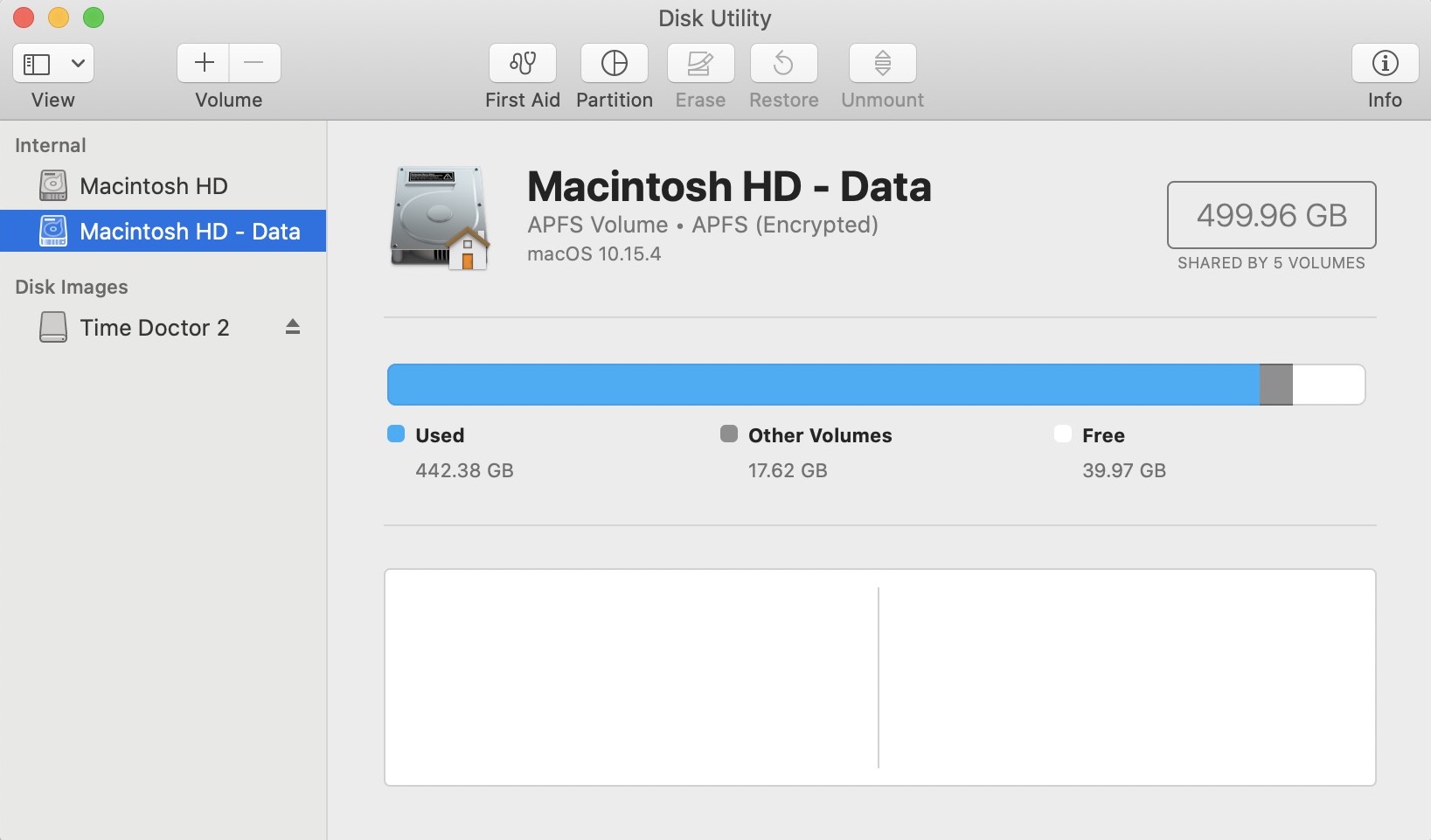Select the Time Doctor 2 disk image
Image resolution: width=1431 pixels, height=840 pixels.
coord(154,327)
